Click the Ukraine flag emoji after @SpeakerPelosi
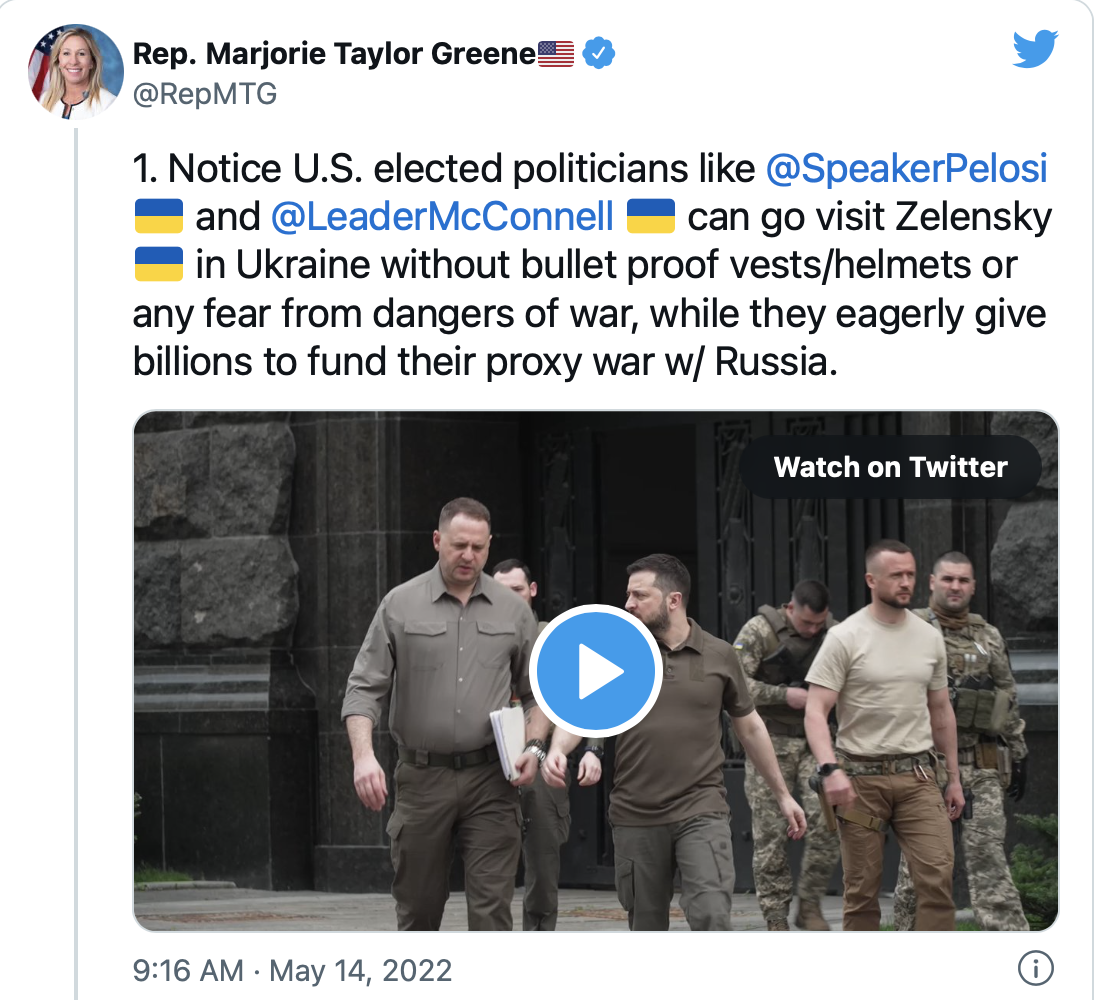The height and width of the screenshot is (1000, 1094). [159, 216]
